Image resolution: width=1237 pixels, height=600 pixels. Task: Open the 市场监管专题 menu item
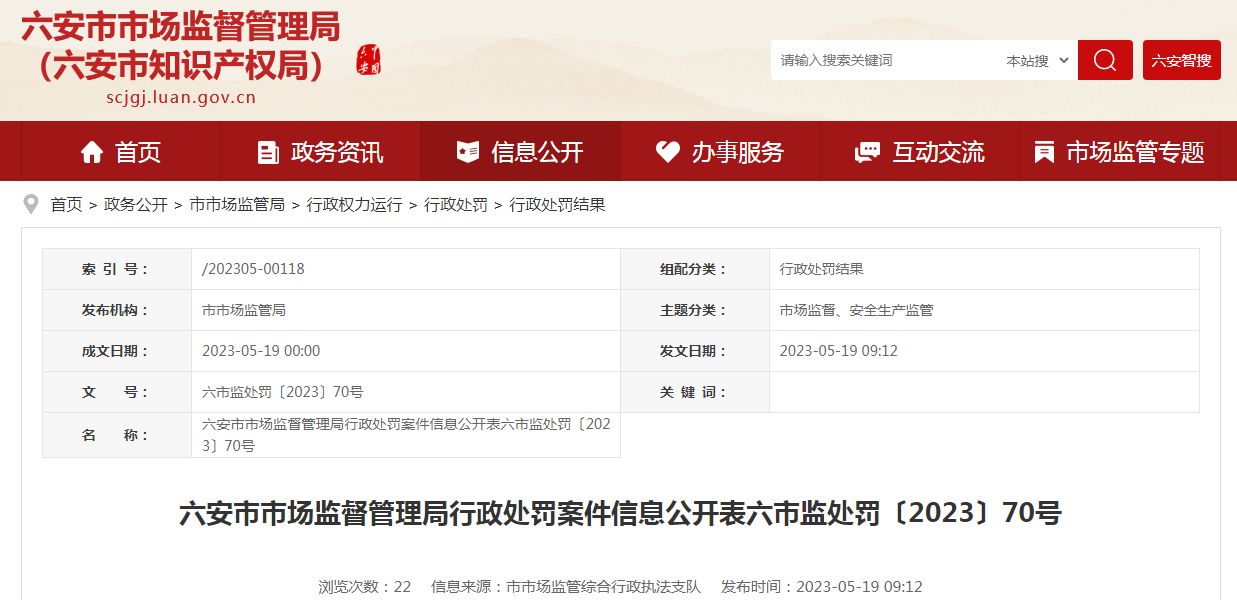1119,152
